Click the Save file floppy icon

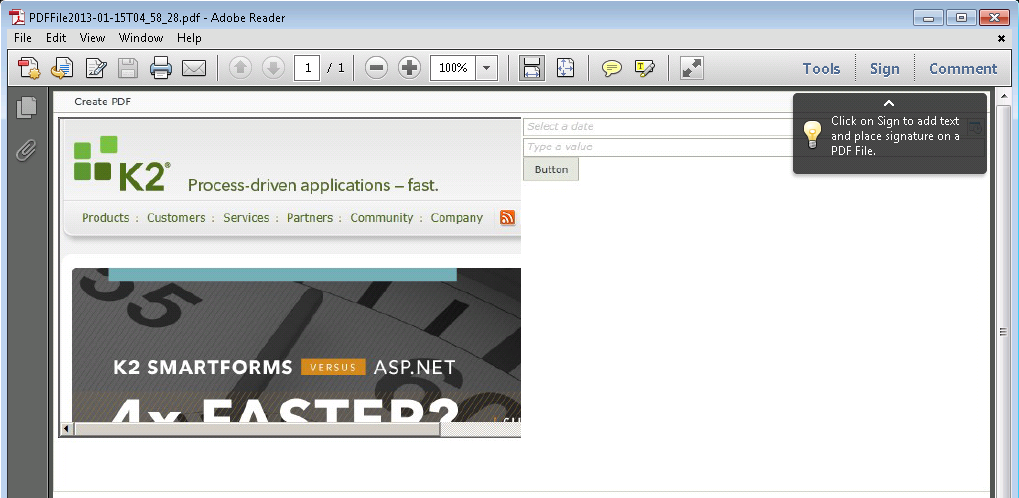(x=128, y=68)
